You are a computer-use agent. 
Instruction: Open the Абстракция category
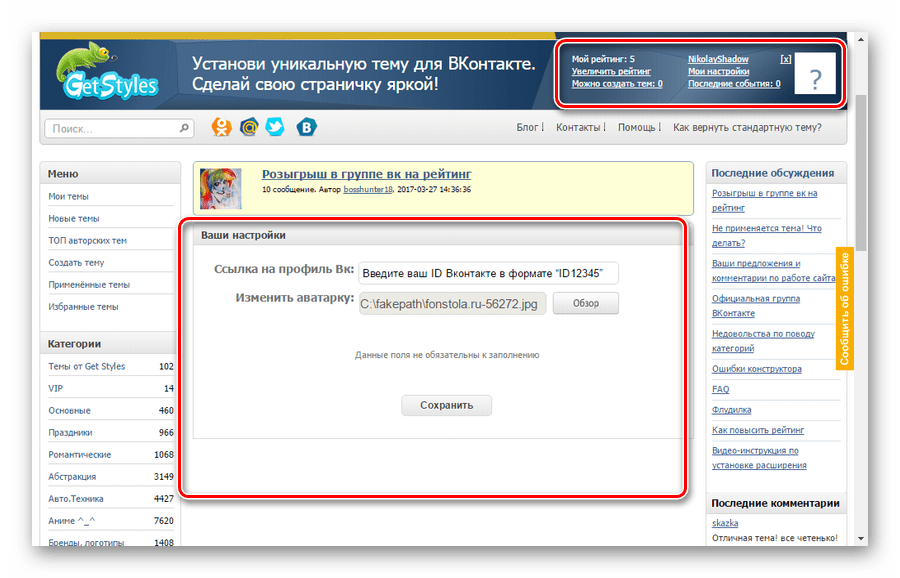[72, 477]
